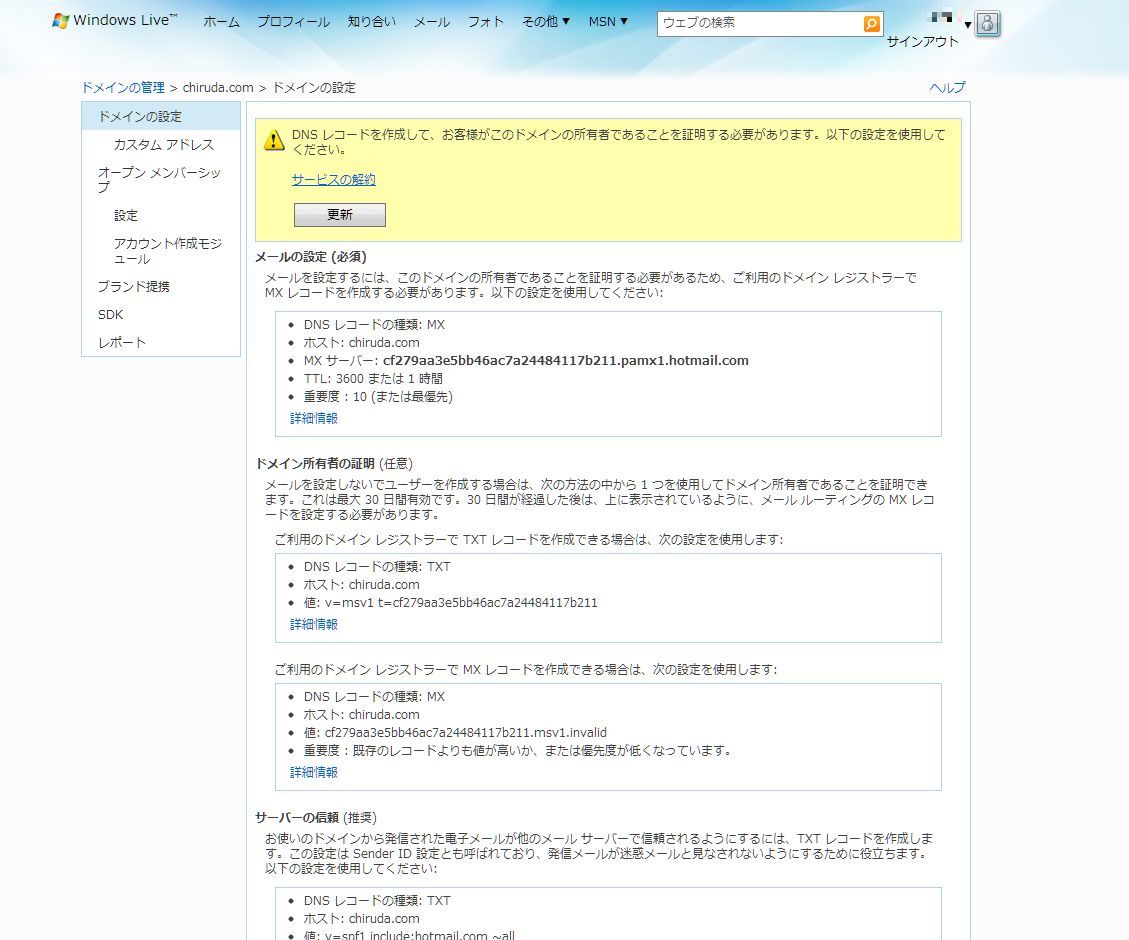
Task: Open 知り合い in the top navigation
Action: [372, 22]
